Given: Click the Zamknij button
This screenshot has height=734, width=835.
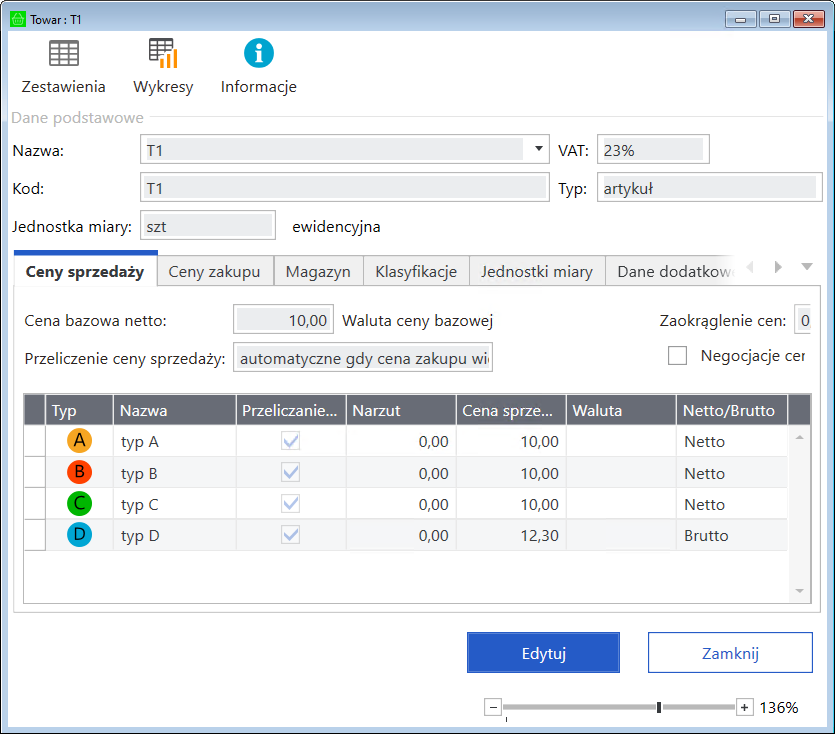Looking at the screenshot, I should 729,654.
